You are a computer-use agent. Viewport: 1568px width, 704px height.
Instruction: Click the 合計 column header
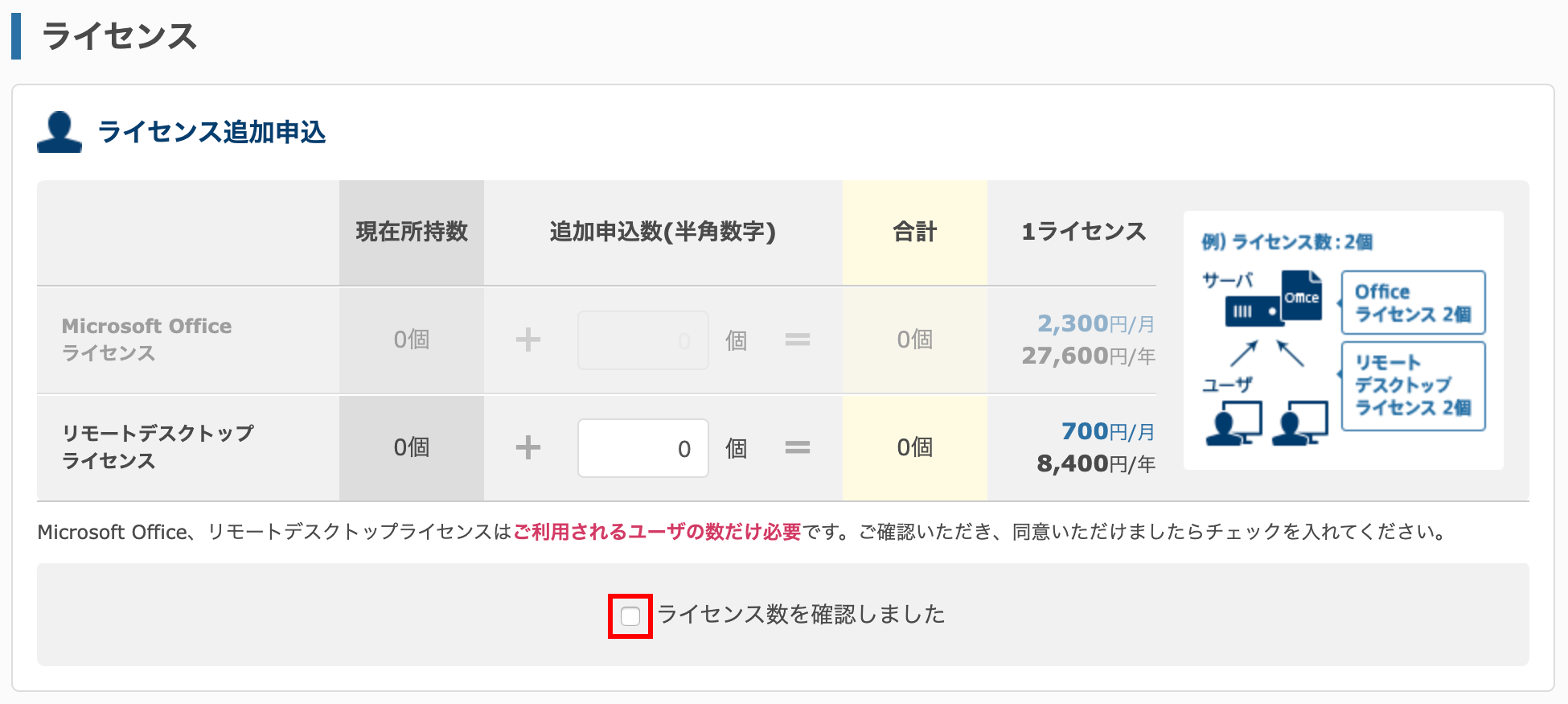tap(915, 233)
